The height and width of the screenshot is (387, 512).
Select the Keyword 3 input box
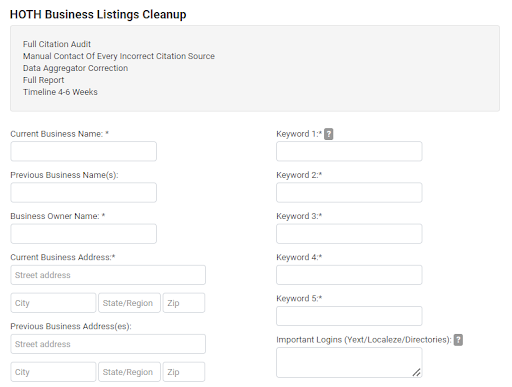349,234
